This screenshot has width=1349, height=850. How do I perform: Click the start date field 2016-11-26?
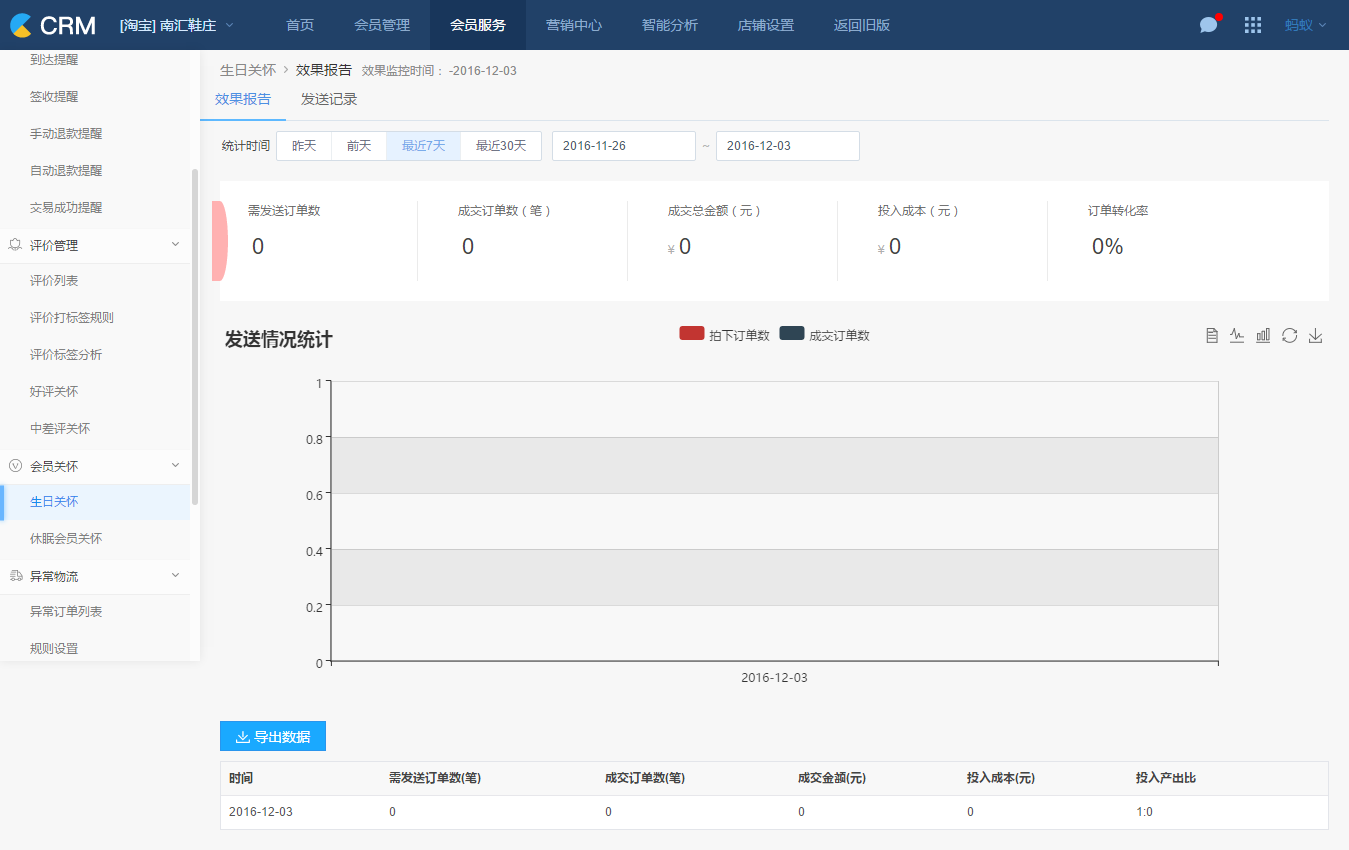(x=623, y=146)
